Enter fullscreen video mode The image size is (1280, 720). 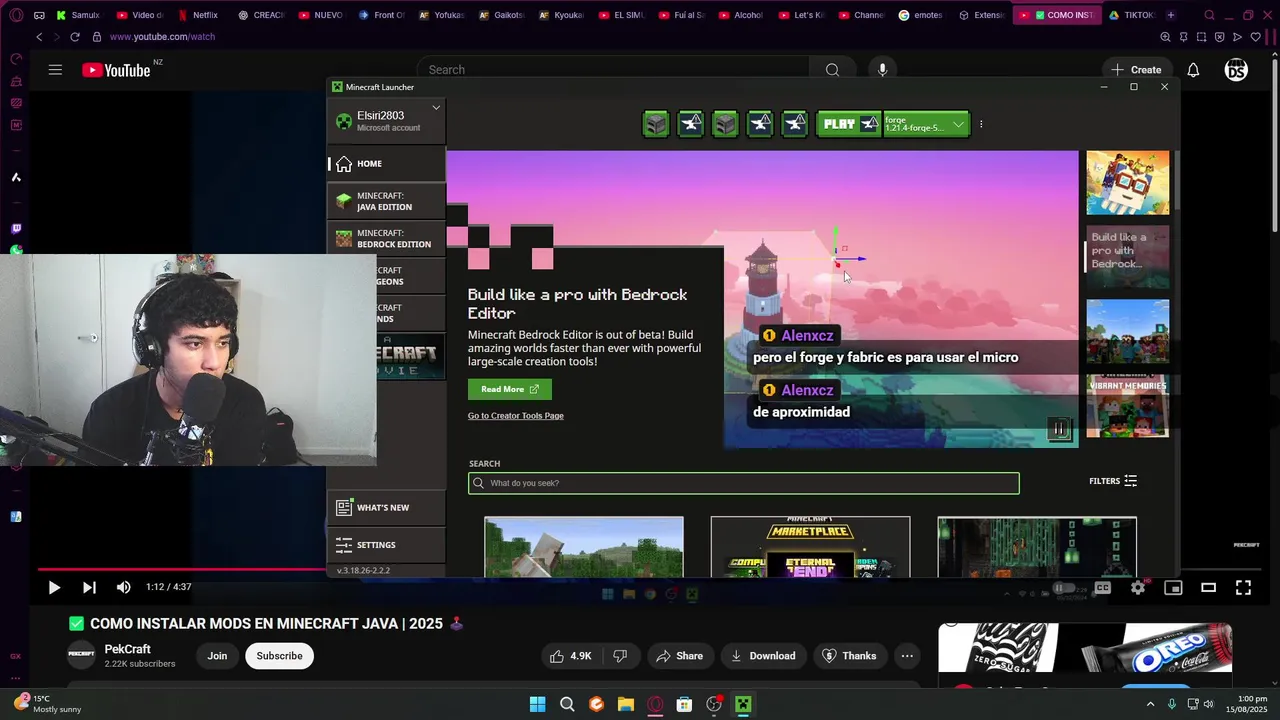pyautogui.click(x=1243, y=588)
